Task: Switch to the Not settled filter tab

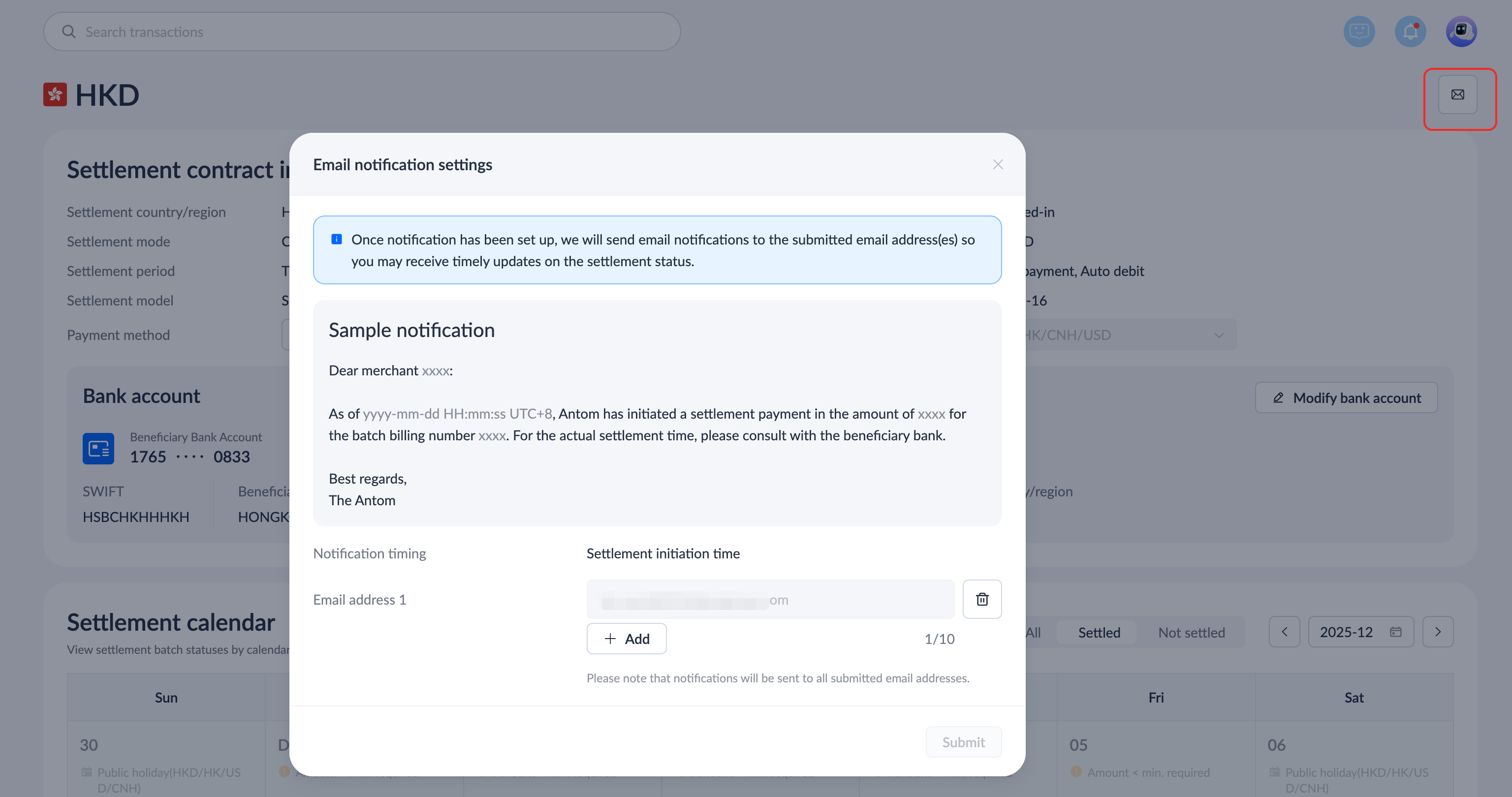Action: (1191, 633)
